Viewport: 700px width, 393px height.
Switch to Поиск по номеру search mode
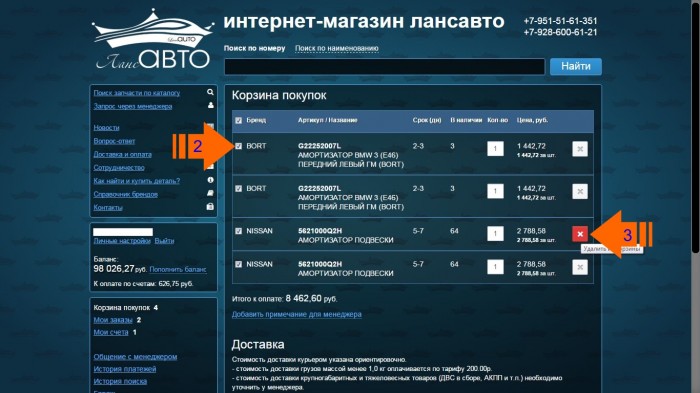coord(254,48)
